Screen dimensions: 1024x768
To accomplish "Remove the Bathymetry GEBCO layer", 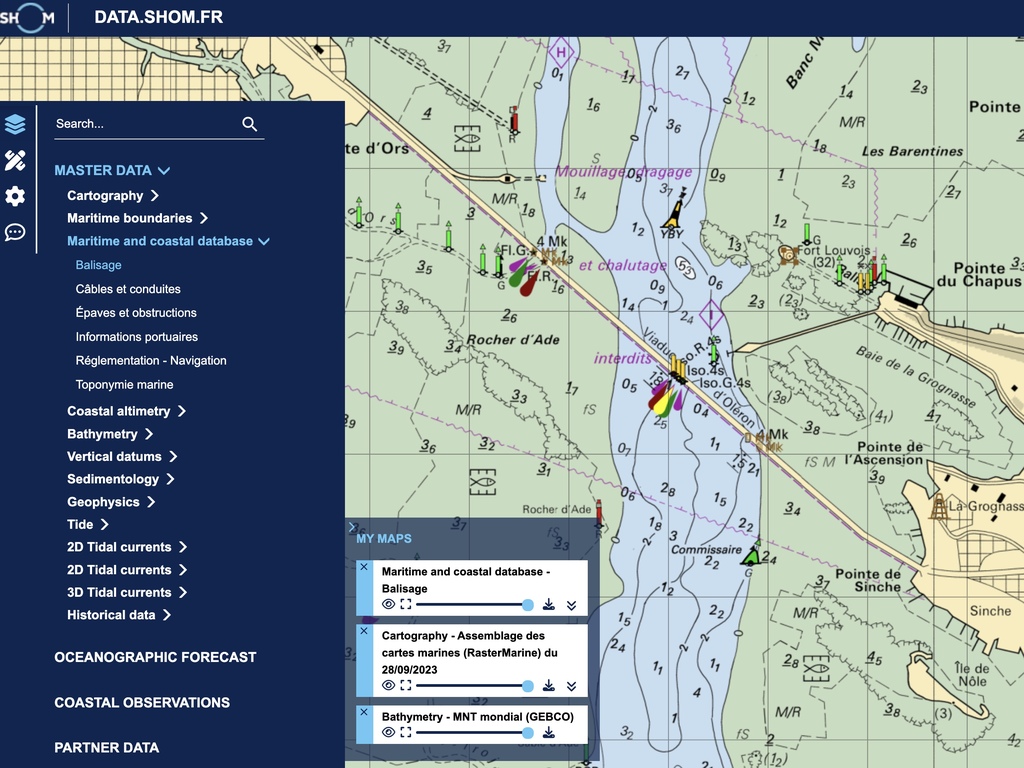I will pos(364,712).
